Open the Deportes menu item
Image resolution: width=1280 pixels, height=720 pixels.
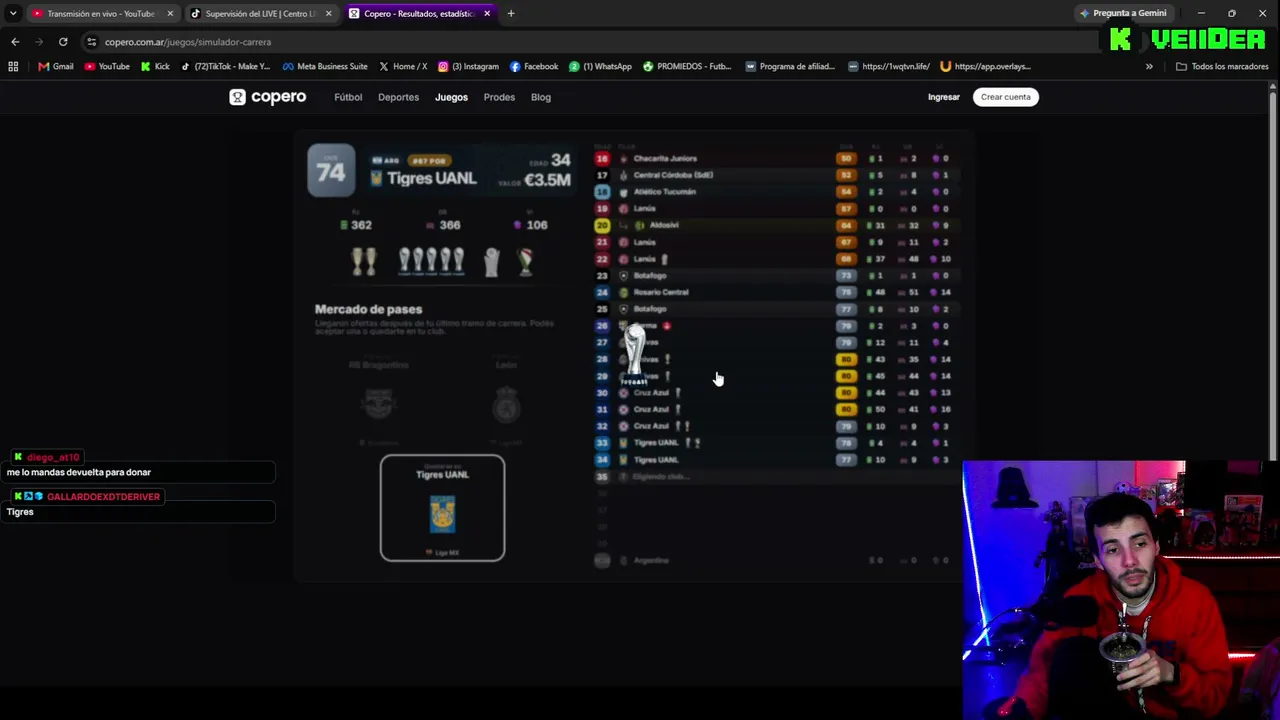(398, 97)
